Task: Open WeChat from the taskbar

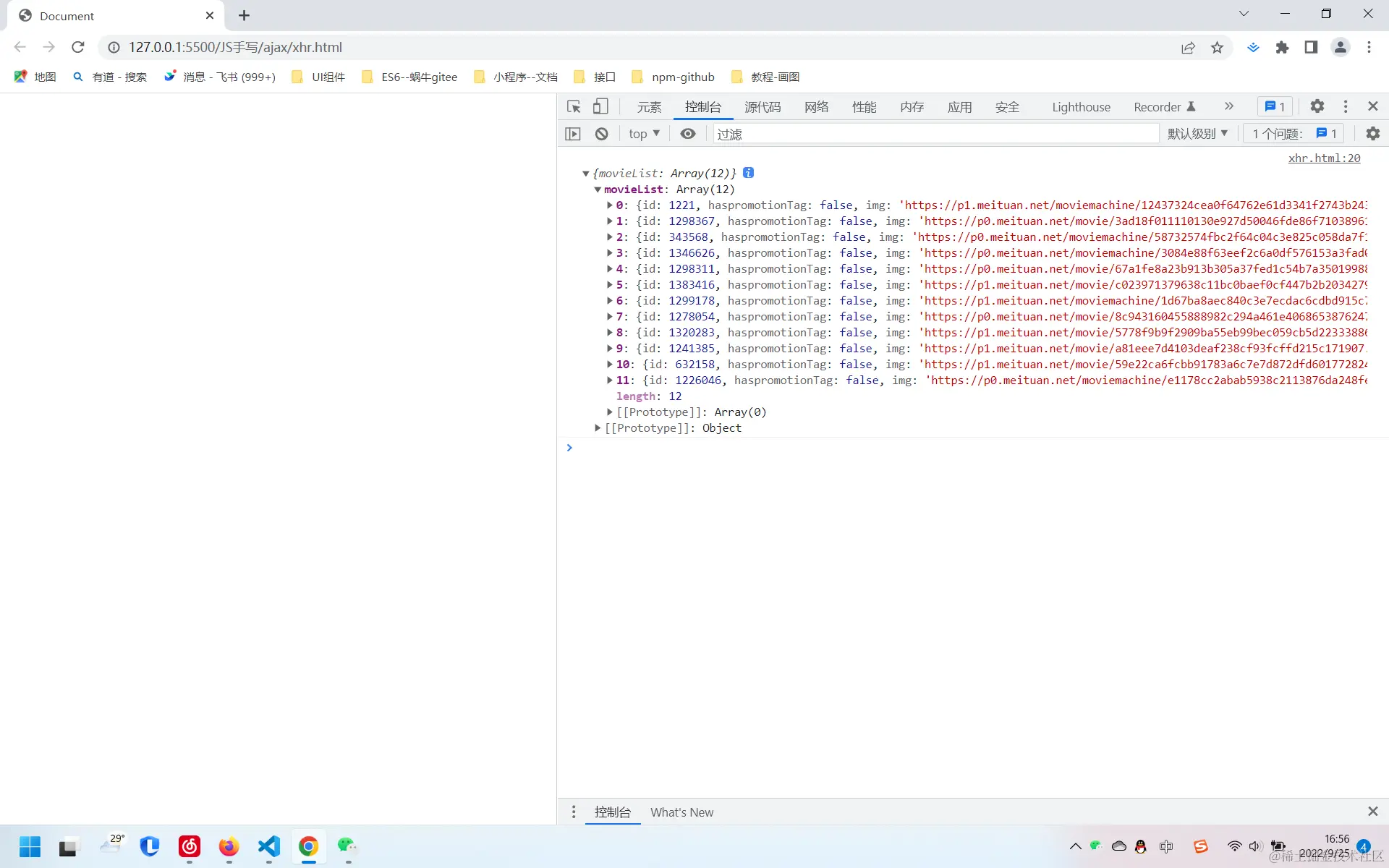Action: pos(348,846)
